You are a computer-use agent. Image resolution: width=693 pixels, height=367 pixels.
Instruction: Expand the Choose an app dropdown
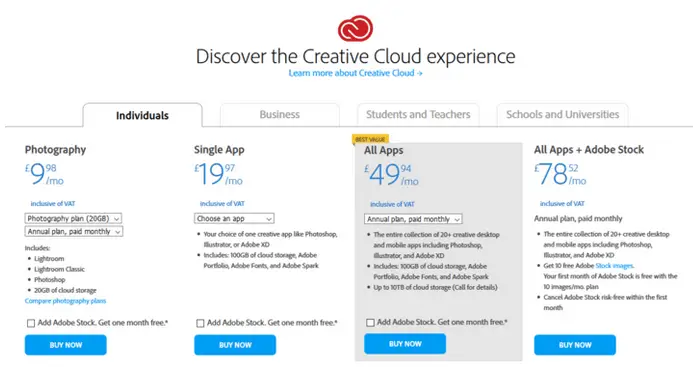pyautogui.click(x=234, y=218)
